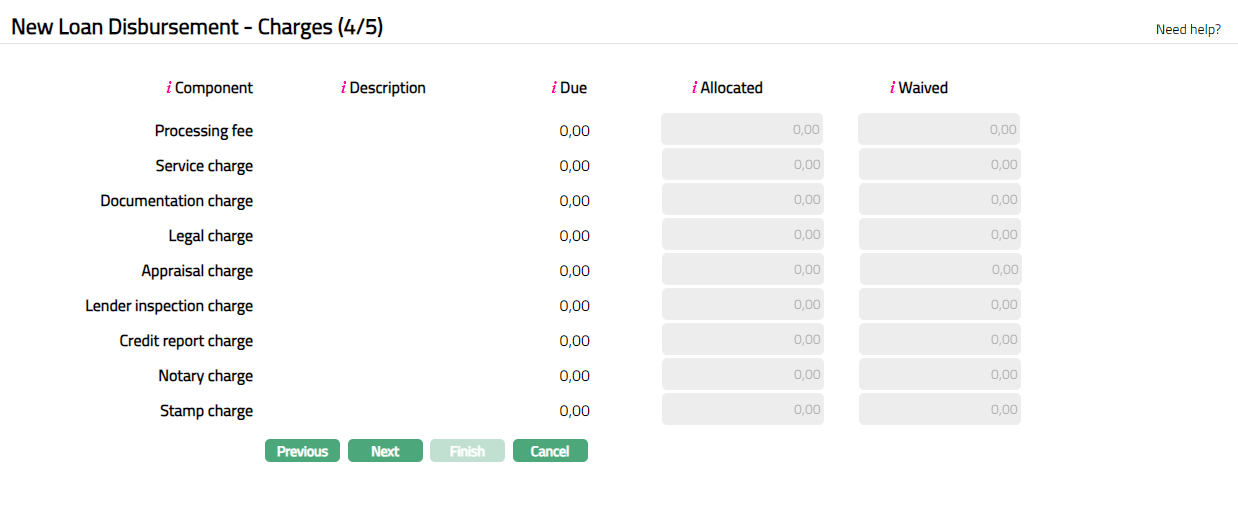Click the info icon beside Allocated
The image size is (1238, 506).
[x=694, y=88]
